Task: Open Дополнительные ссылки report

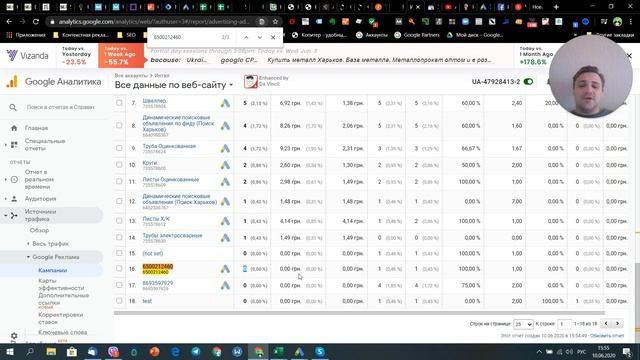Action: coord(64,299)
